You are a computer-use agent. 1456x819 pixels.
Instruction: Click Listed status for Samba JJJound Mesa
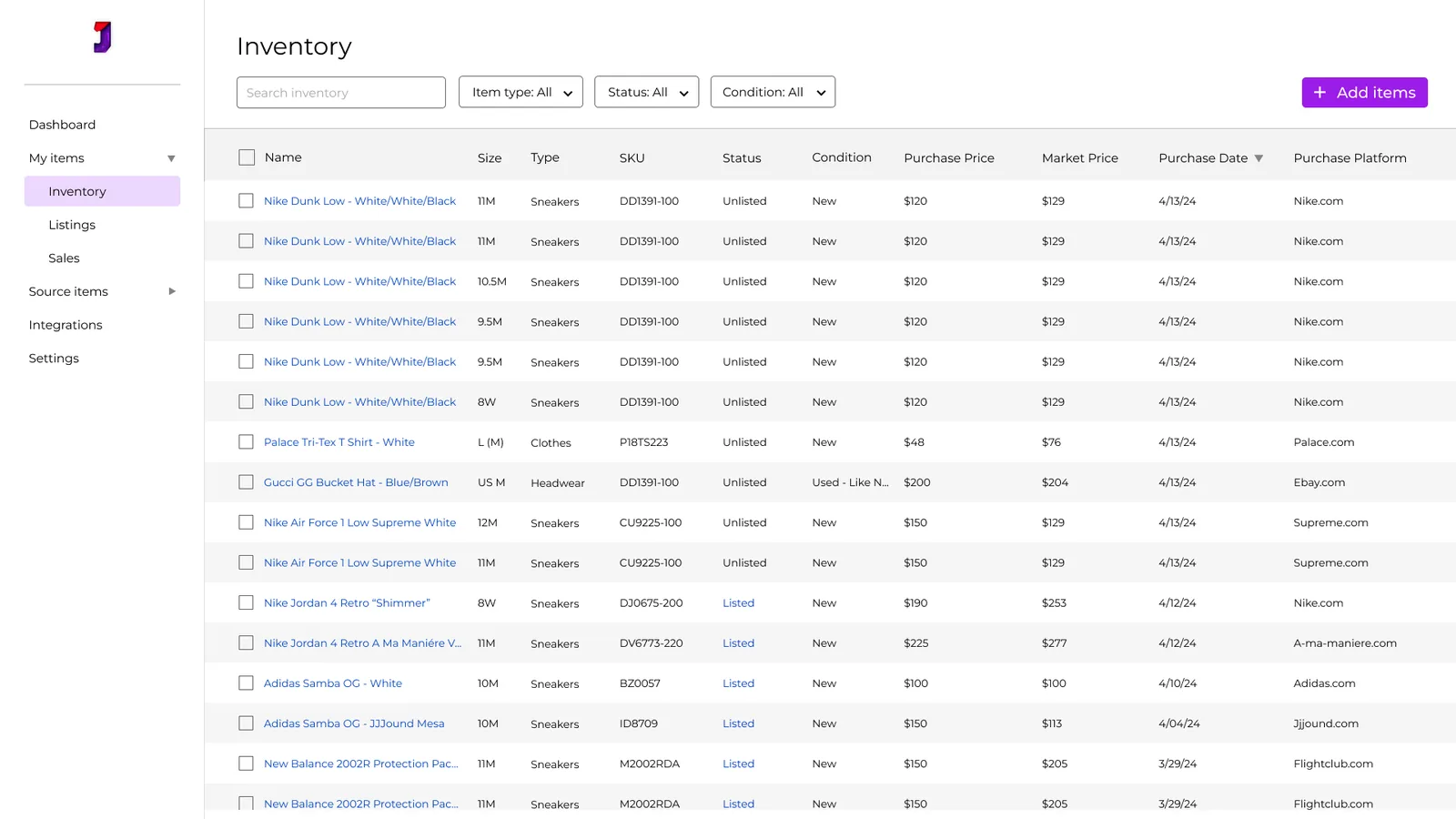pos(738,723)
